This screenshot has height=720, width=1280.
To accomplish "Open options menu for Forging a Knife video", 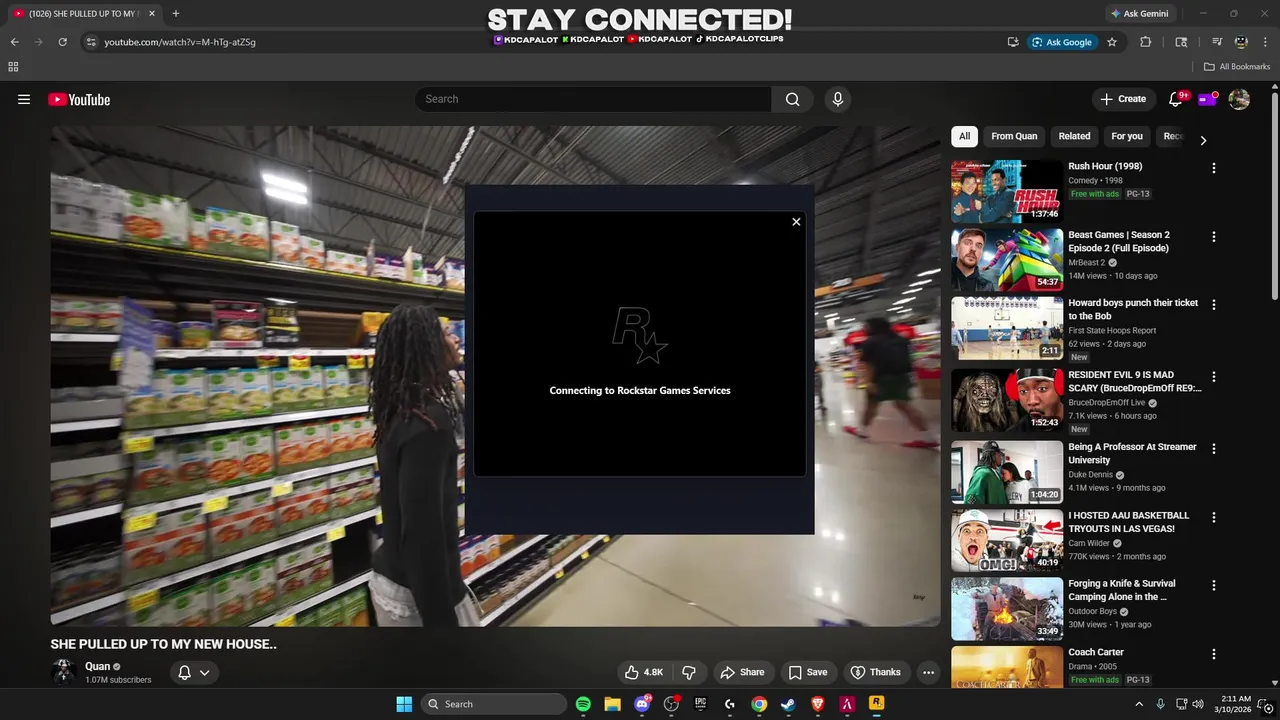I will [x=1213, y=585].
